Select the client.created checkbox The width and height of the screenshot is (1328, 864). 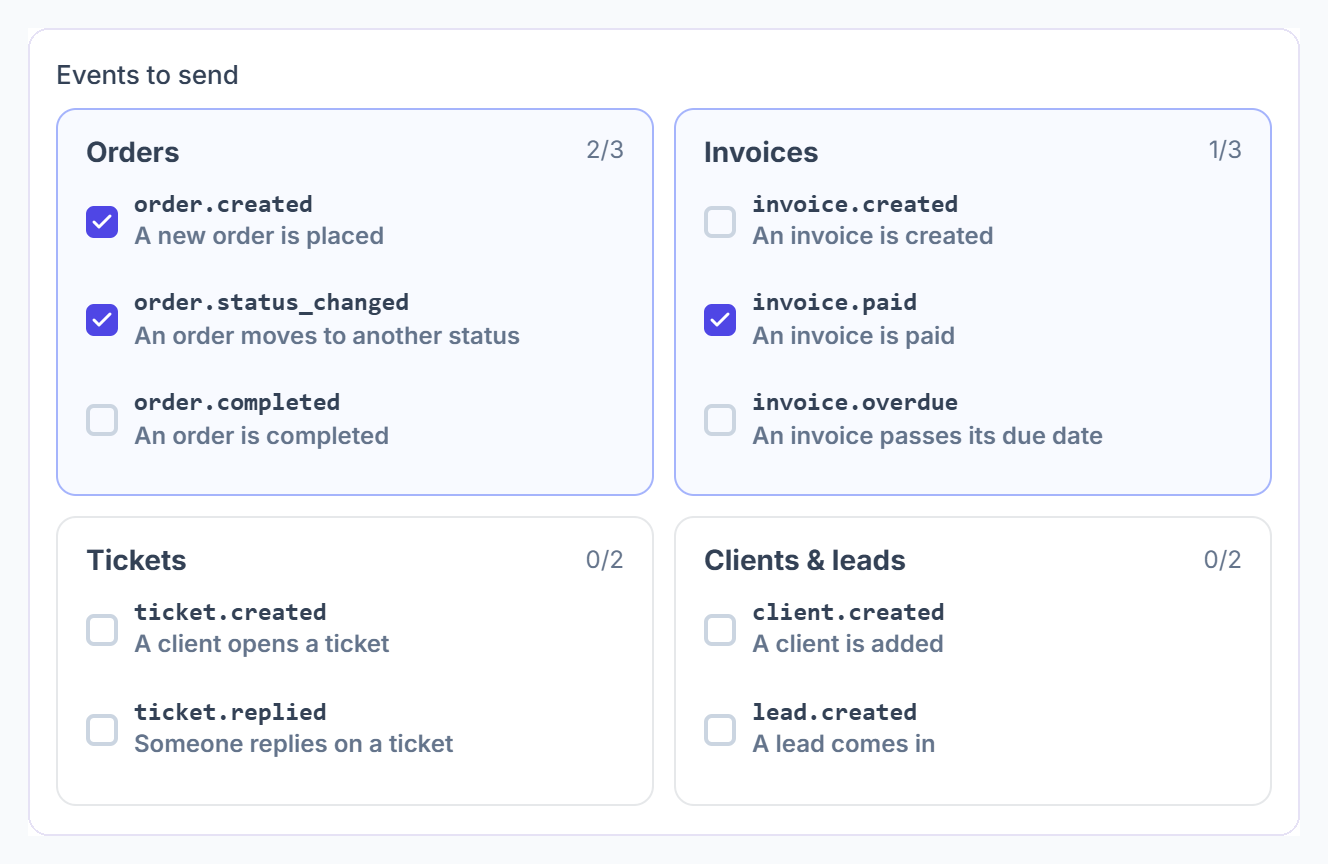tap(720, 630)
